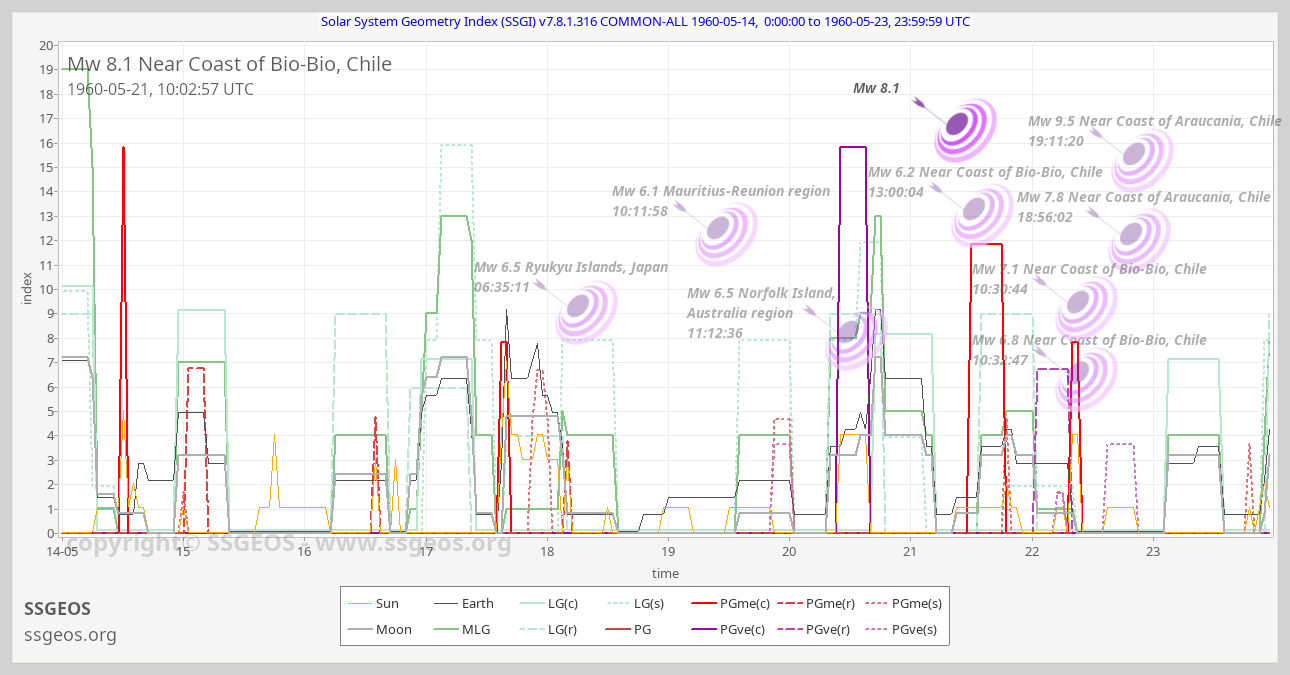Toggle the PG legend entry
The height and width of the screenshot is (675, 1290).
coord(628,629)
